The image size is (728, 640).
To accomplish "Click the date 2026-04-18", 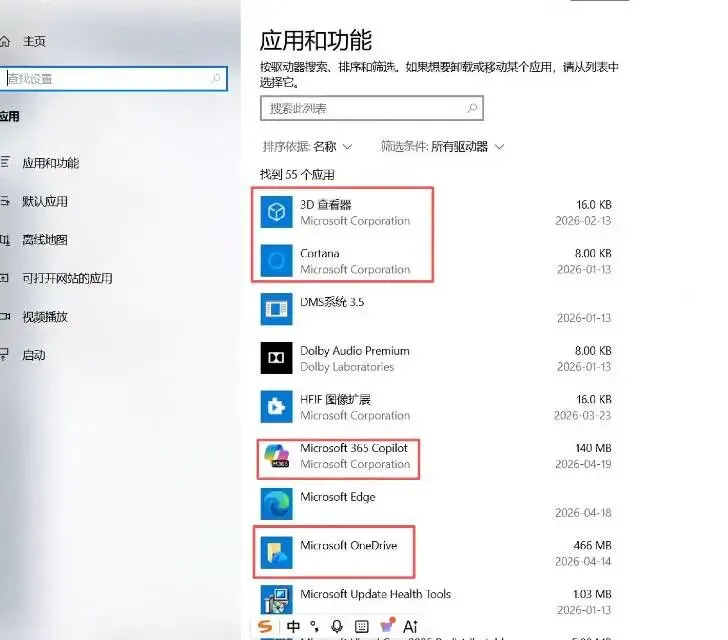I will (x=583, y=513).
